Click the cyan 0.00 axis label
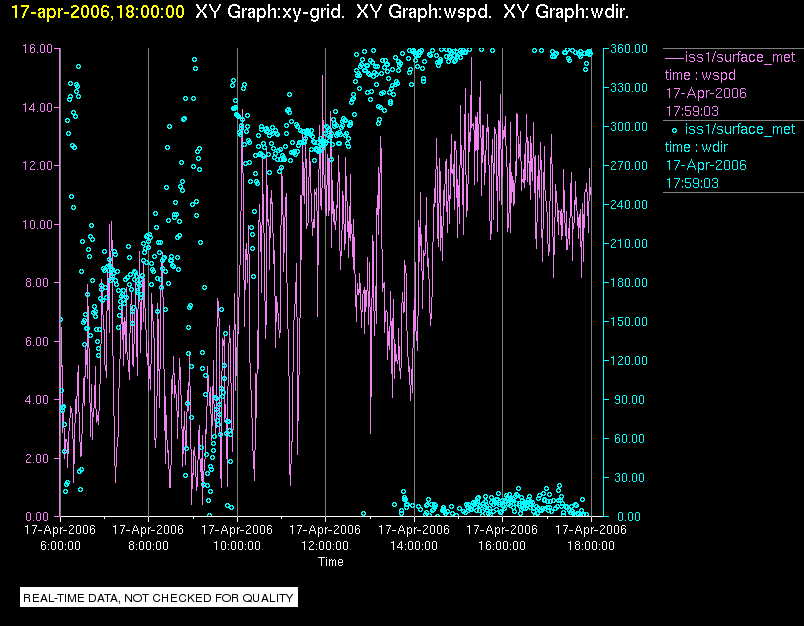804x626 pixels. tap(629, 516)
